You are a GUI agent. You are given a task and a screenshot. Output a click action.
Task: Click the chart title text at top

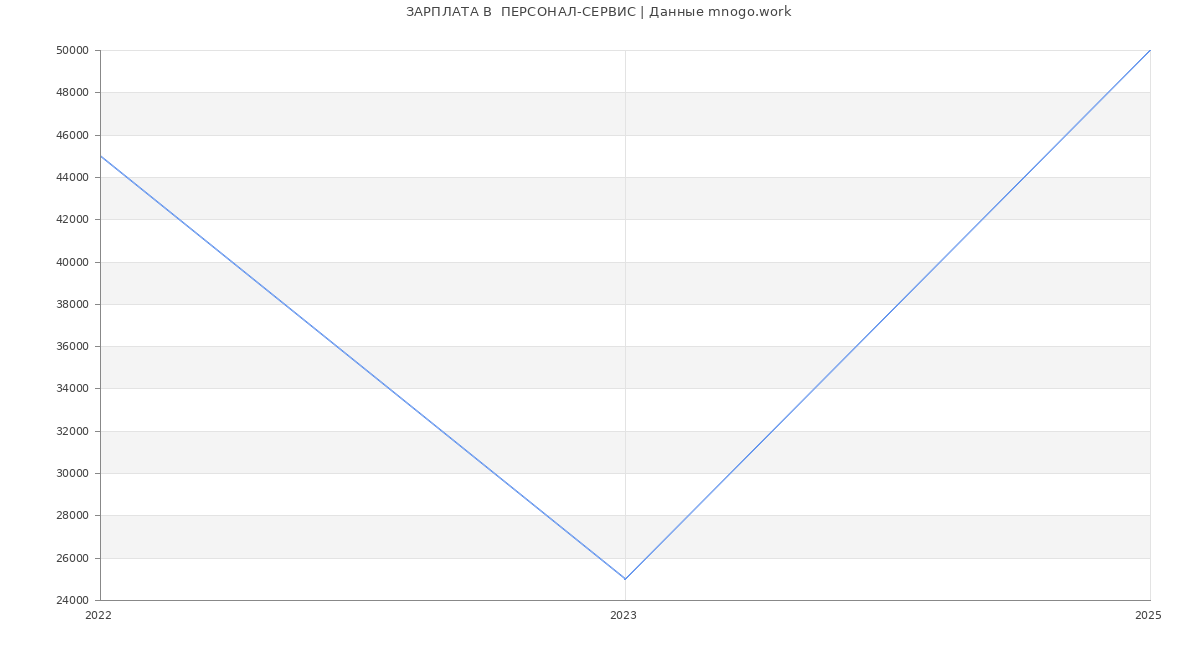coord(598,12)
